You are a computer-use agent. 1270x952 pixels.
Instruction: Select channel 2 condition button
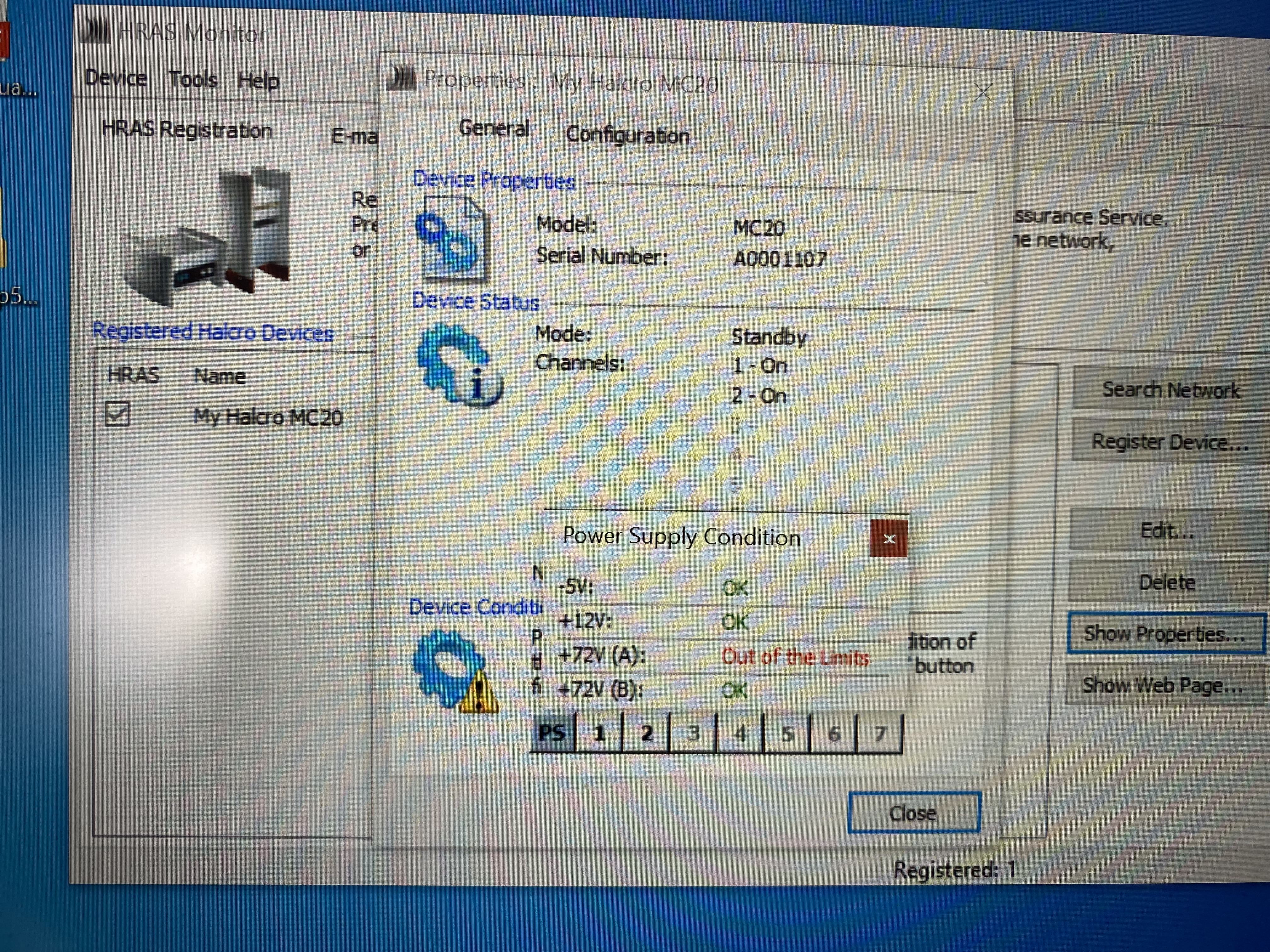coord(646,733)
